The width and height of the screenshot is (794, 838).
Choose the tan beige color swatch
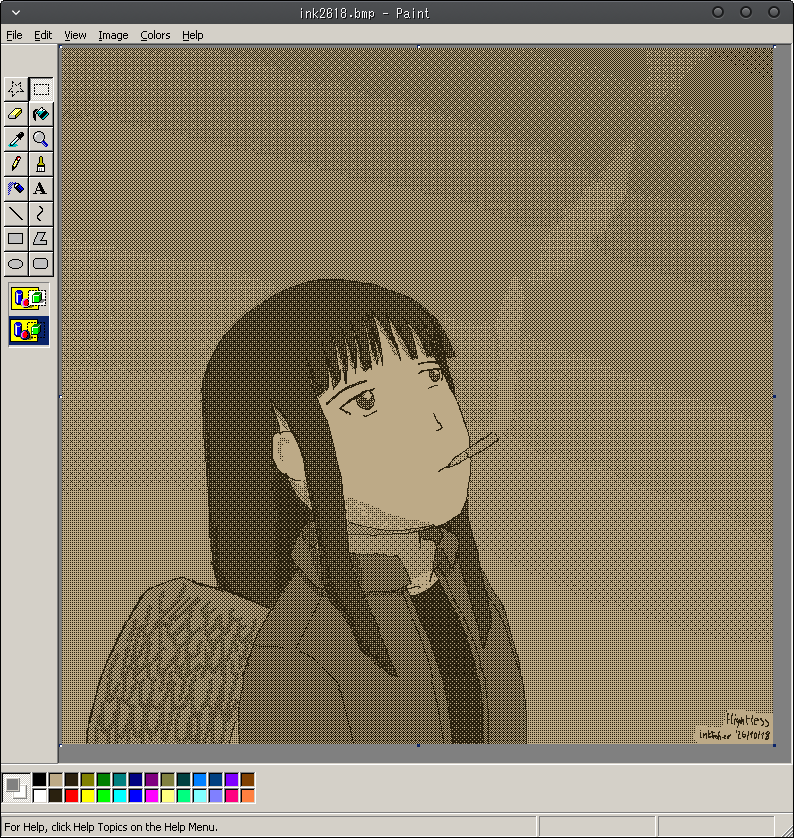pyautogui.click(x=56, y=780)
